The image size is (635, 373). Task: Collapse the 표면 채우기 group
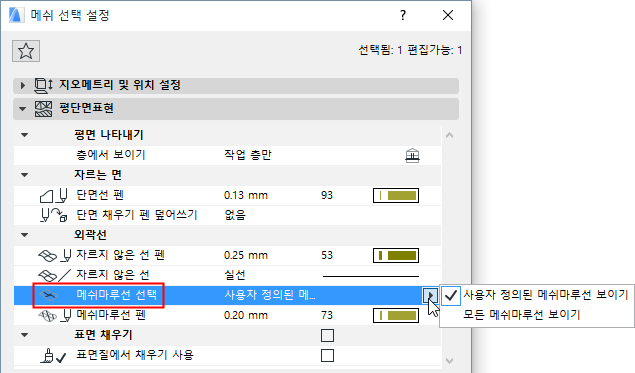pyautogui.click(x=25, y=335)
